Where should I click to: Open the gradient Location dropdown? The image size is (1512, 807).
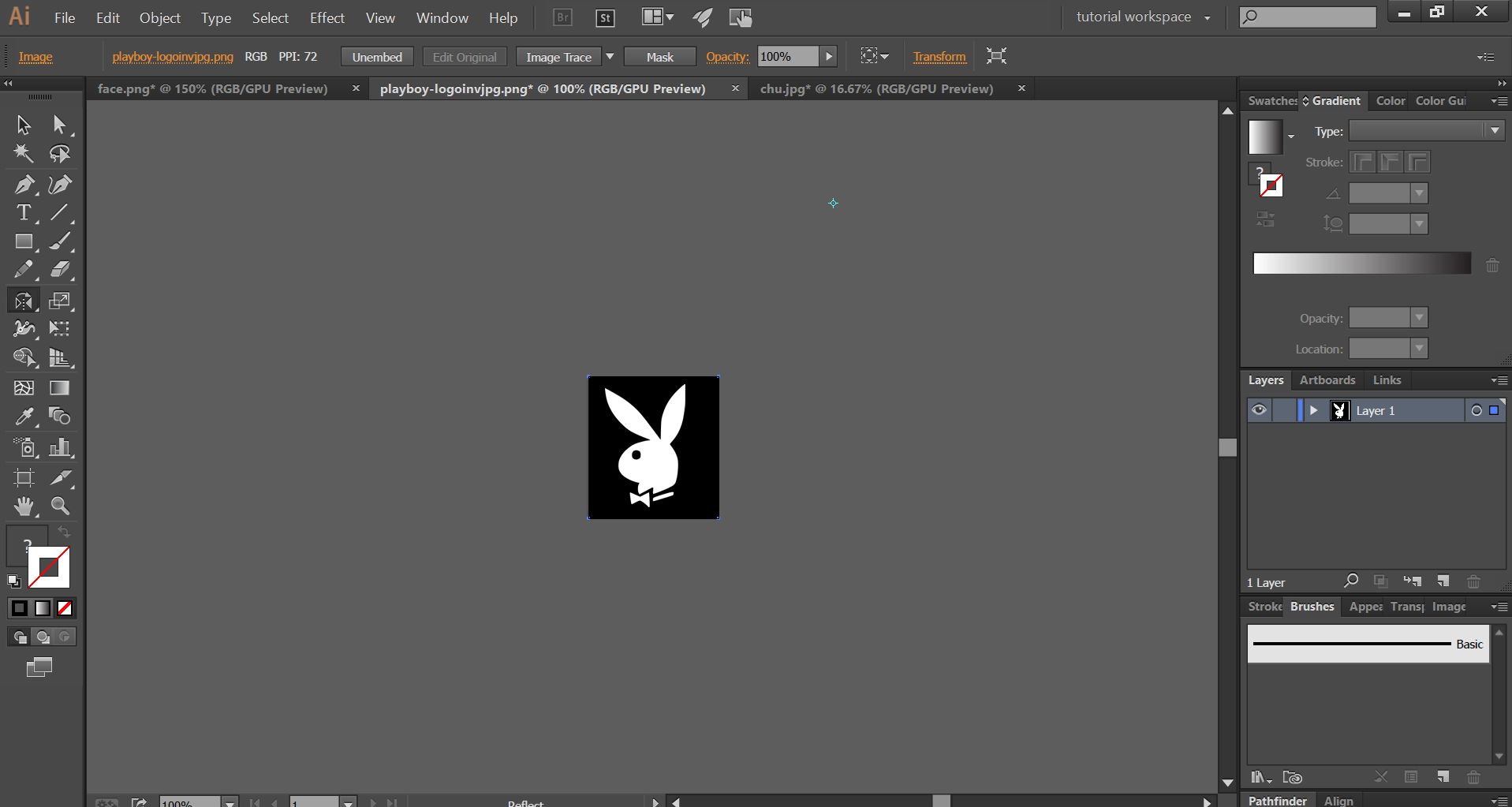coord(1419,348)
